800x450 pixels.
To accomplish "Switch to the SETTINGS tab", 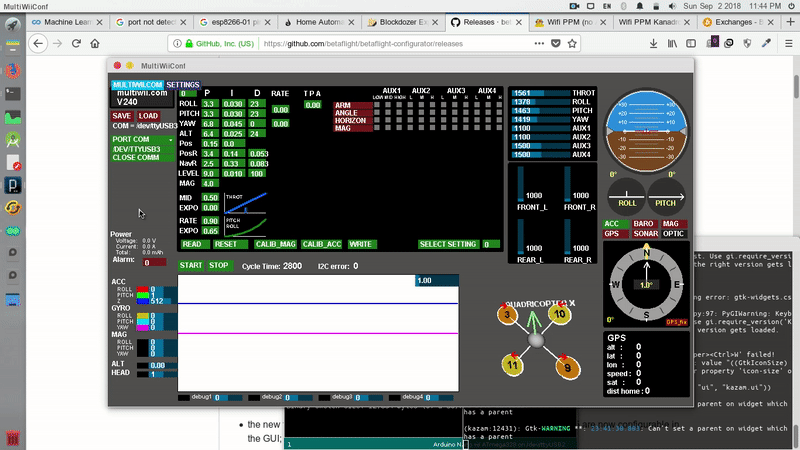I will click(183, 85).
